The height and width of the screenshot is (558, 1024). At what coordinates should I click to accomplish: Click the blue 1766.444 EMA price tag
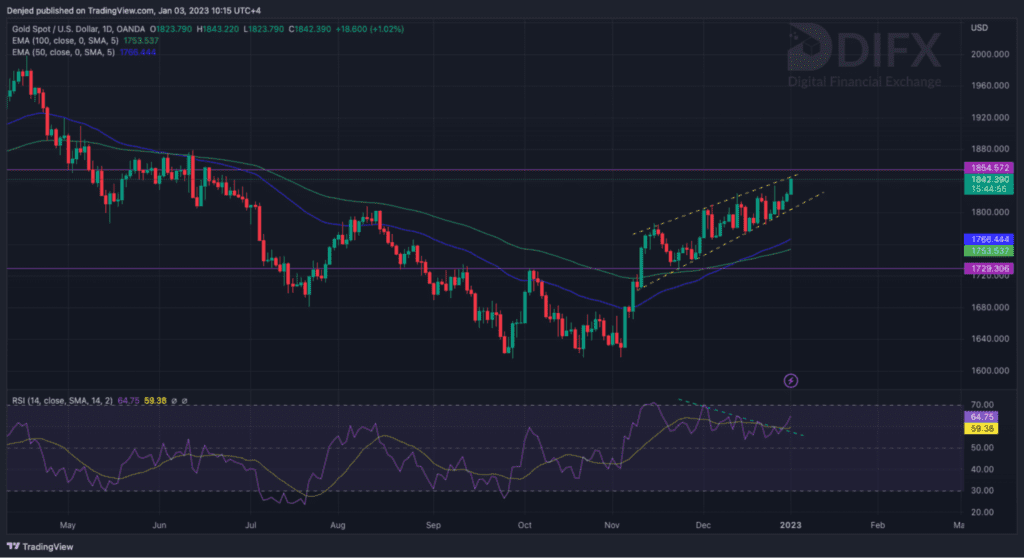[x=988, y=240]
